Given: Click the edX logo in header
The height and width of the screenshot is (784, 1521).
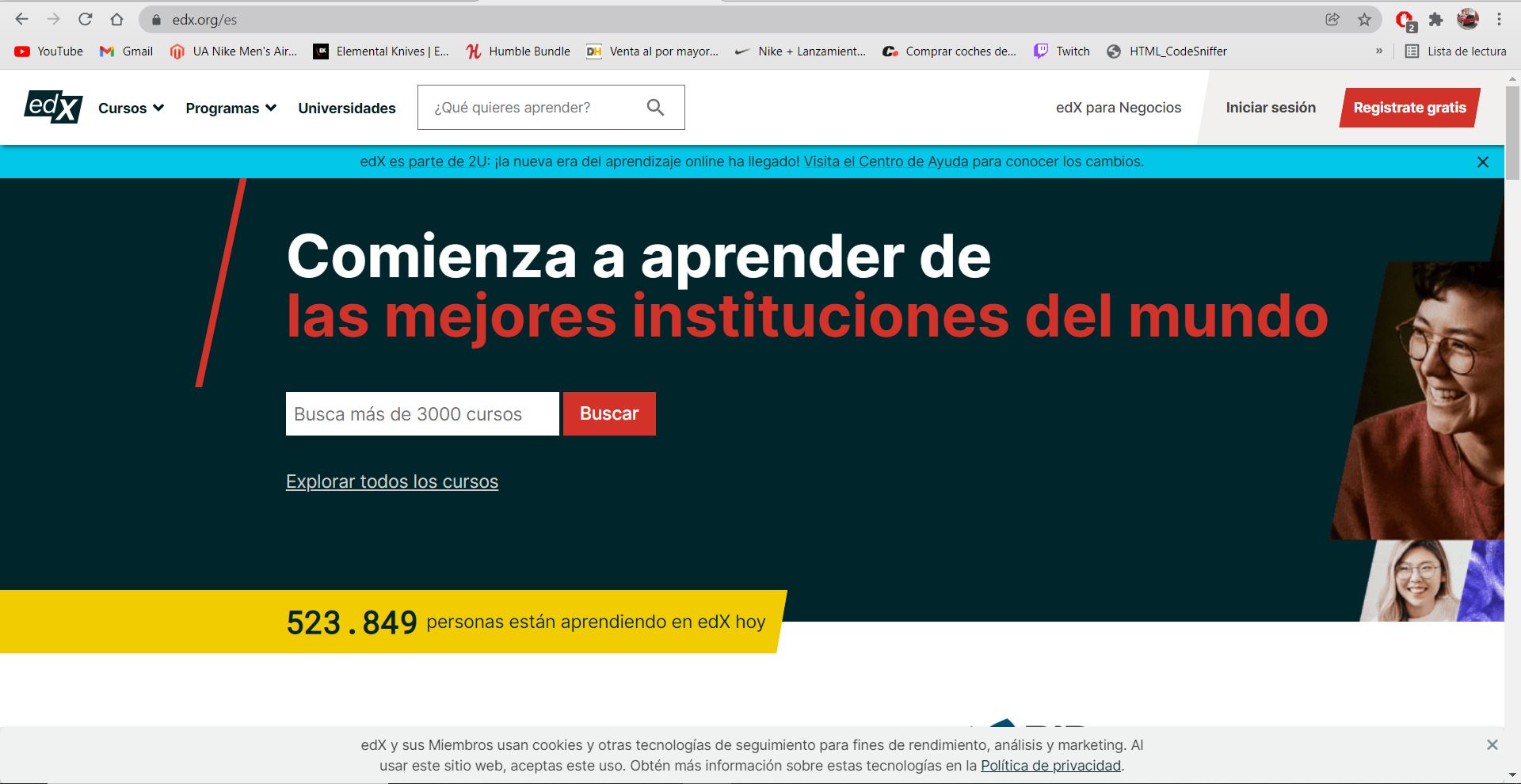Looking at the screenshot, I should [53, 107].
